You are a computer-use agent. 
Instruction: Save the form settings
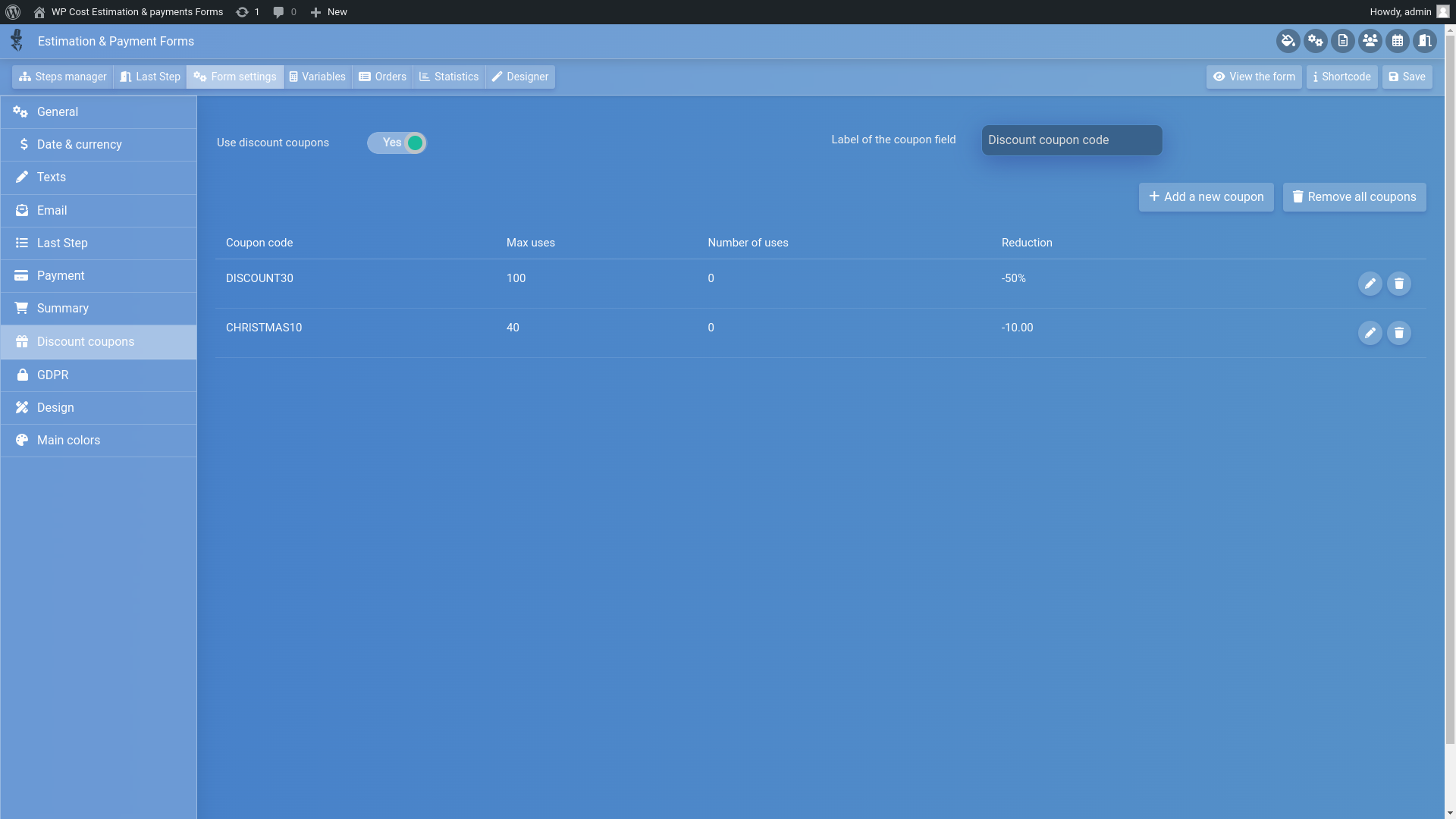(1407, 77)
